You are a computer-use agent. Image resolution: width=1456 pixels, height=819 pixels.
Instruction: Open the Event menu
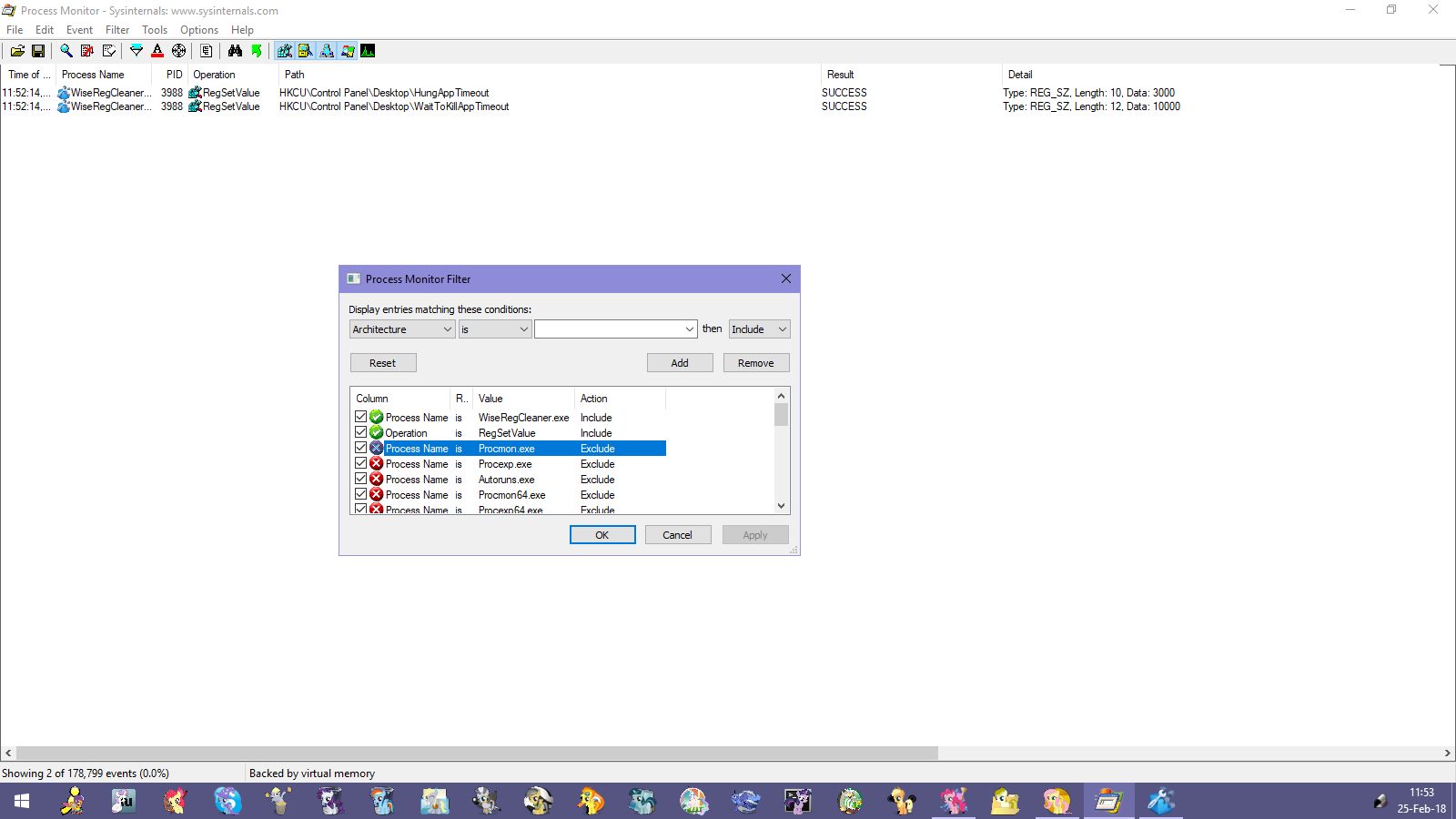point(79,30)
